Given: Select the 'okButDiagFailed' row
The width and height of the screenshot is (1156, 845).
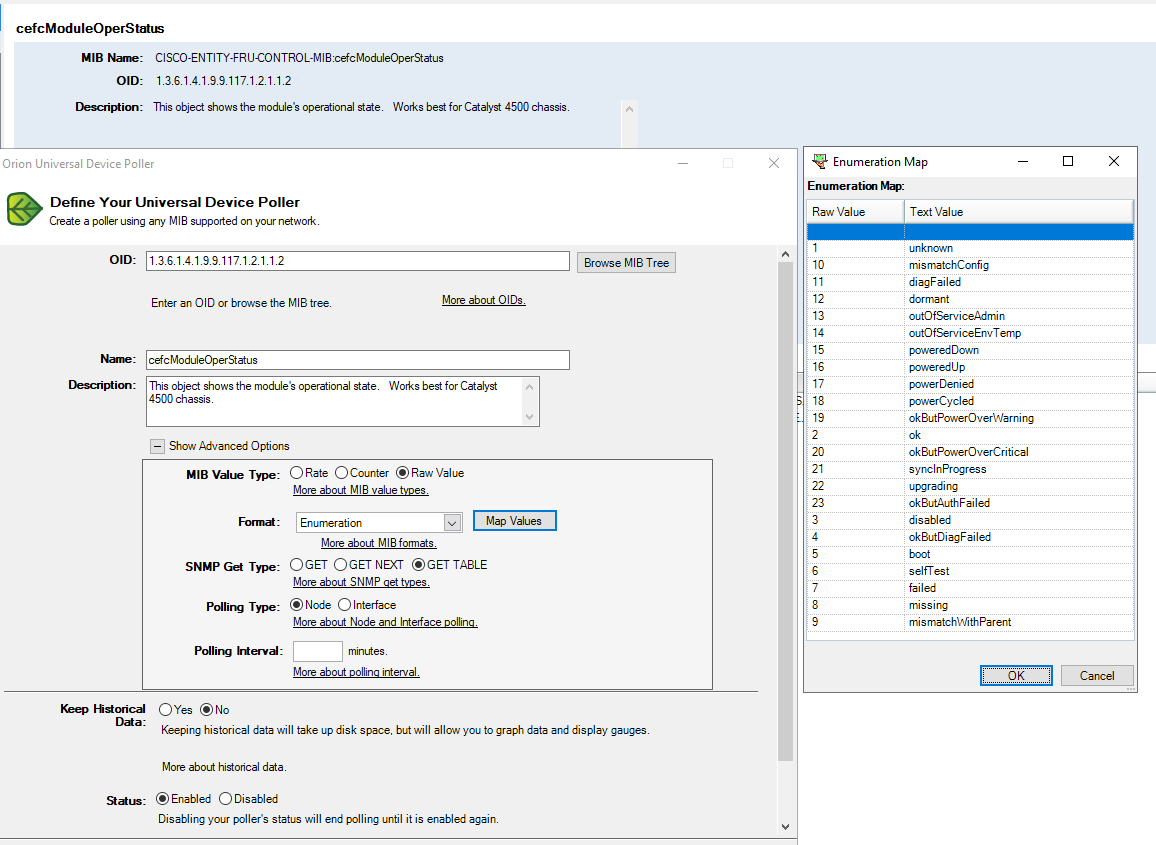Looking at the screenshot, I should 970,536.
